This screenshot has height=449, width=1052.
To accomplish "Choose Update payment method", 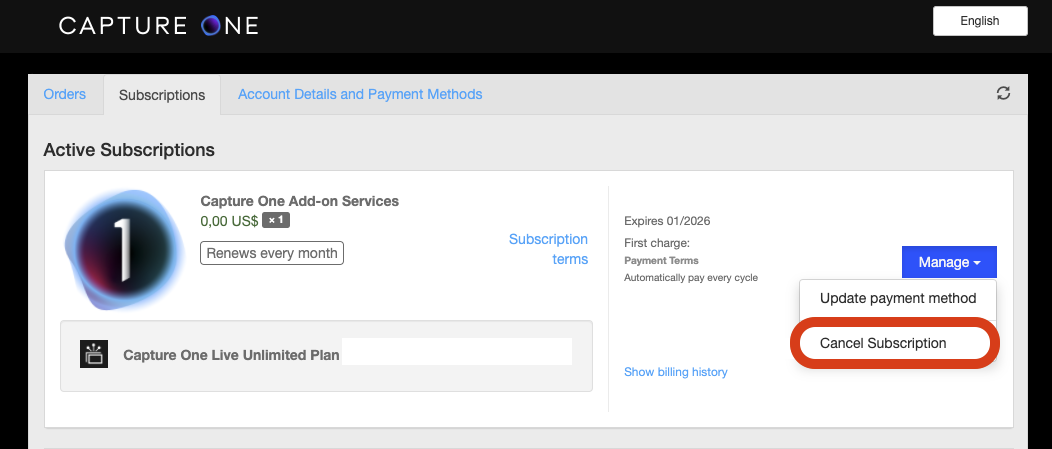I will pos(898,298).
